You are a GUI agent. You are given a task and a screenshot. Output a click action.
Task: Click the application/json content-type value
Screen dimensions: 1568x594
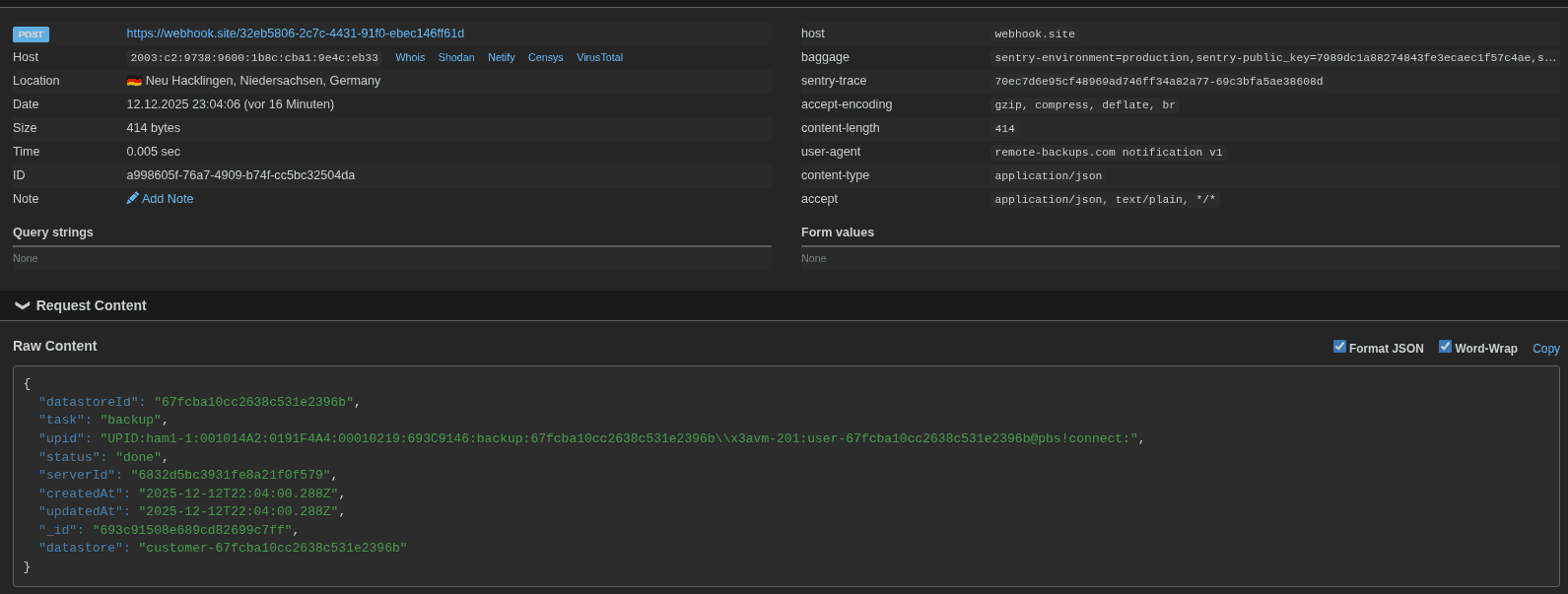1048,176
